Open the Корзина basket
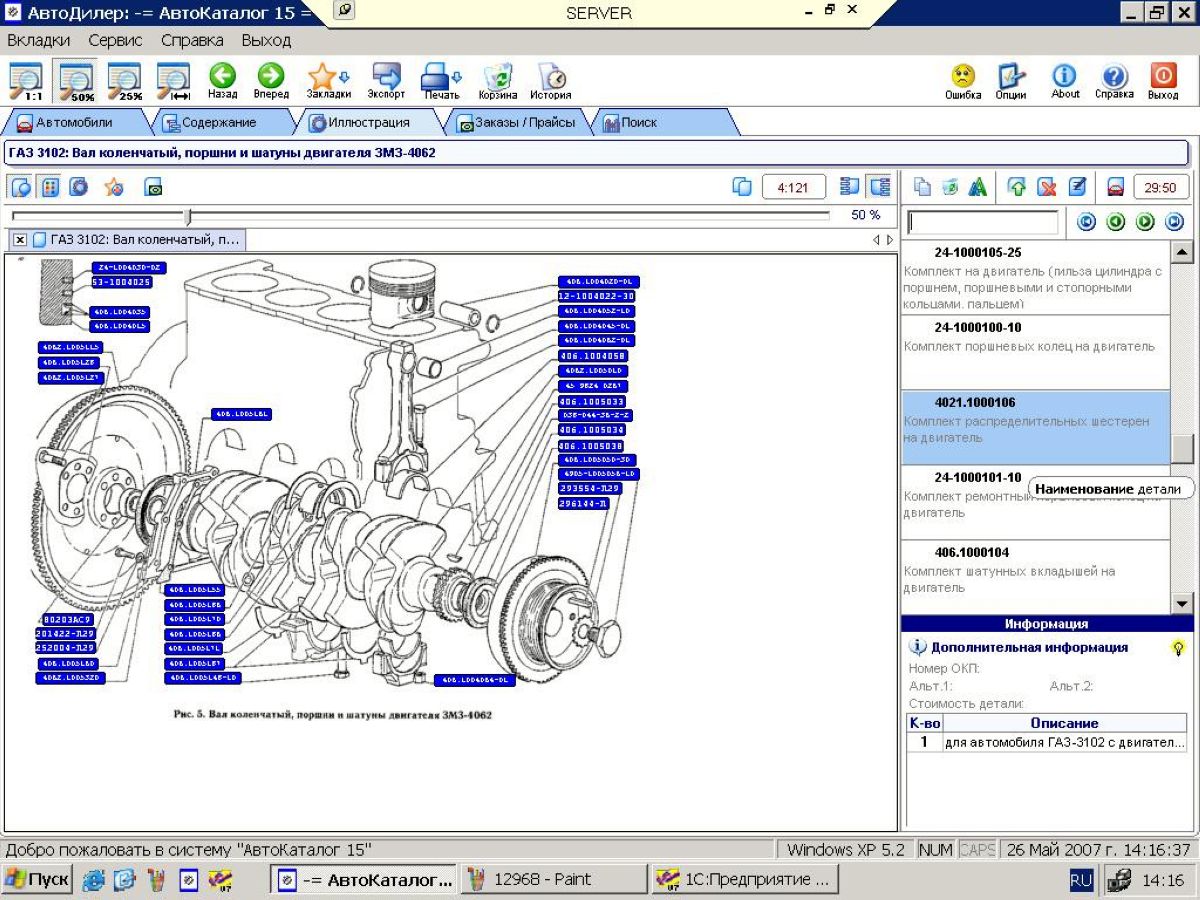Image resolution: width=1200 pixels, height=900 pixels. pos(497,81)
